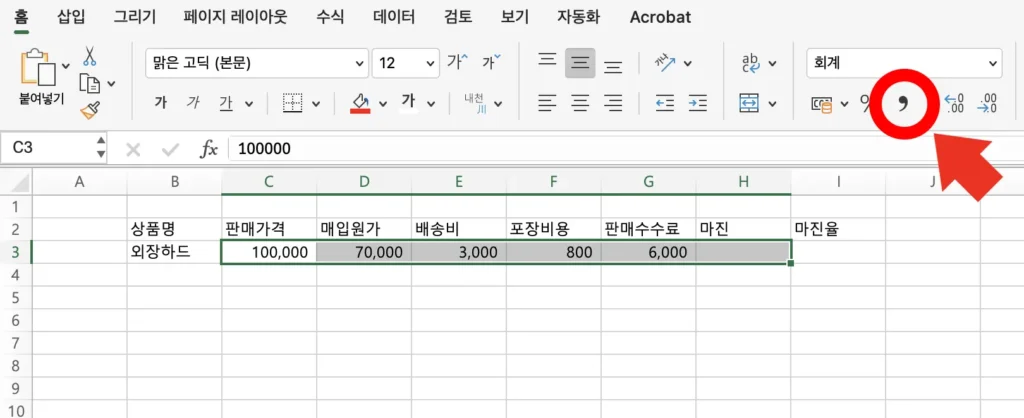This screenshot has height=418, width=1024.
Task: Select the format painter brush
Action: coord(90,110)
